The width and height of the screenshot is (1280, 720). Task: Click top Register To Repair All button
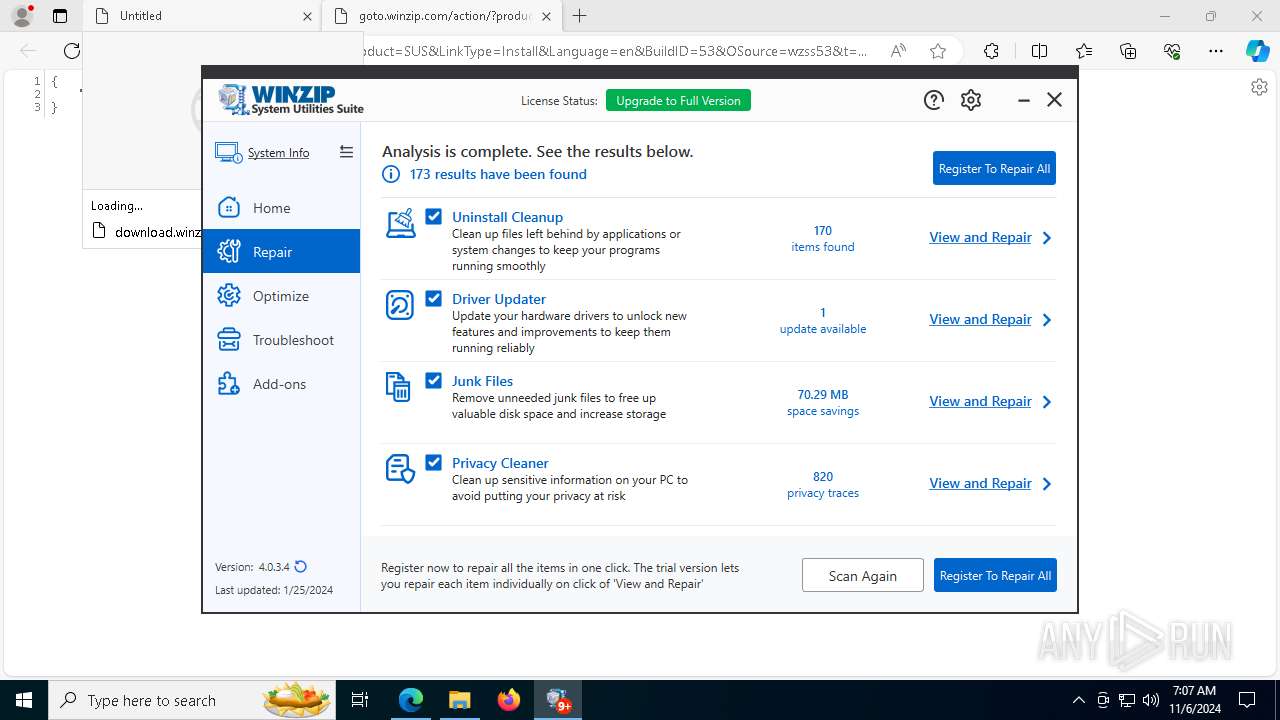[x=994, y=168]
